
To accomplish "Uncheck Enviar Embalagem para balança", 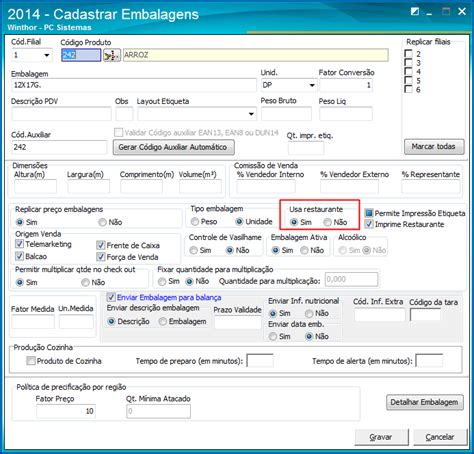I will coord(111,297).
